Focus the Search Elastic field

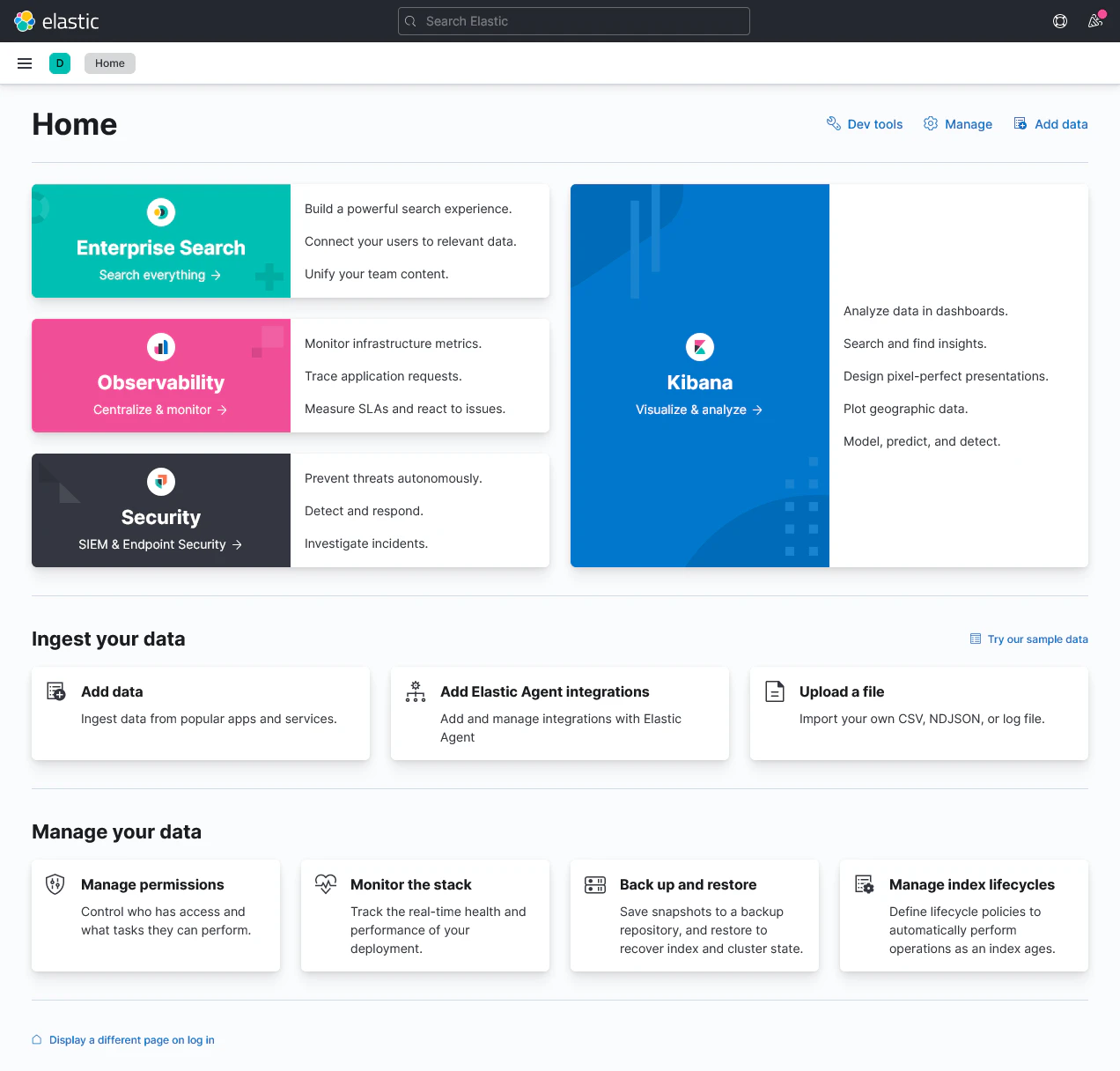tap(574, 21)
